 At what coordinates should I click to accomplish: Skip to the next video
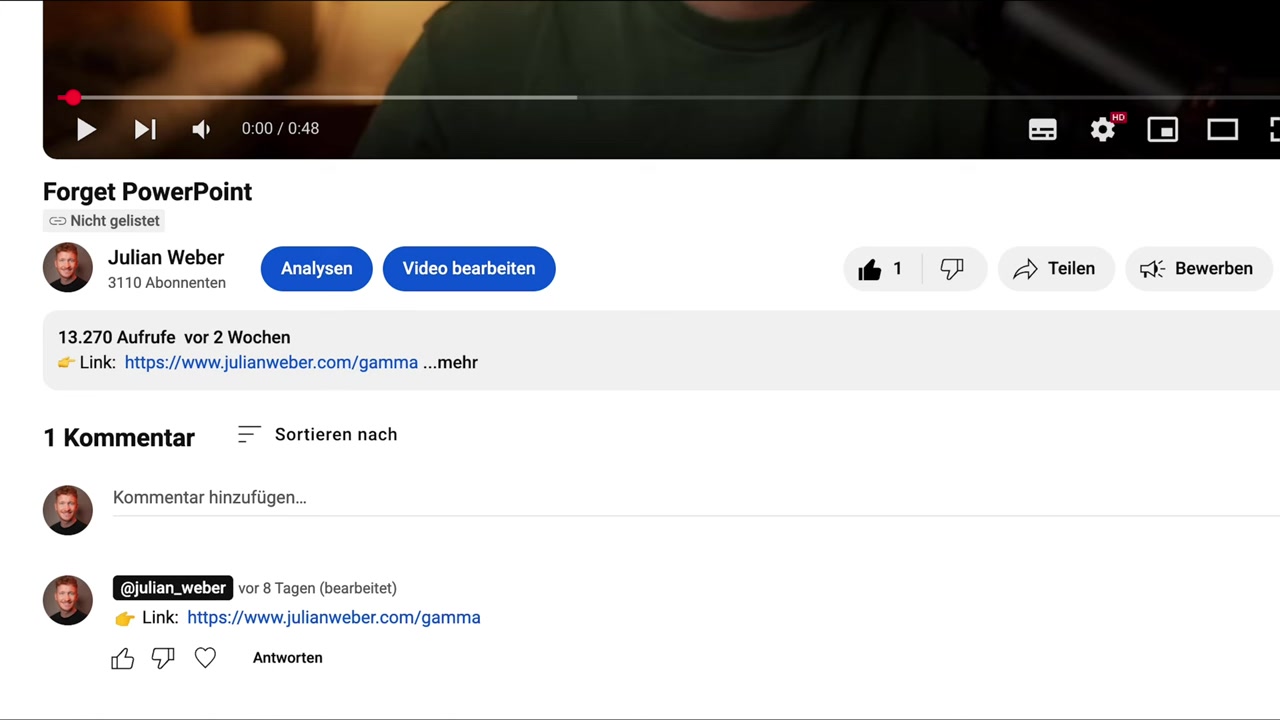[x=145, y=129]
